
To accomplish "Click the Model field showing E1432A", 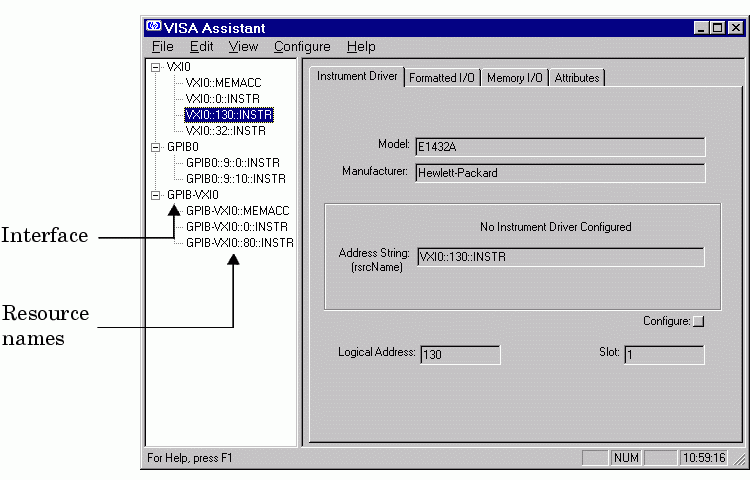I will tap(560, 147).
